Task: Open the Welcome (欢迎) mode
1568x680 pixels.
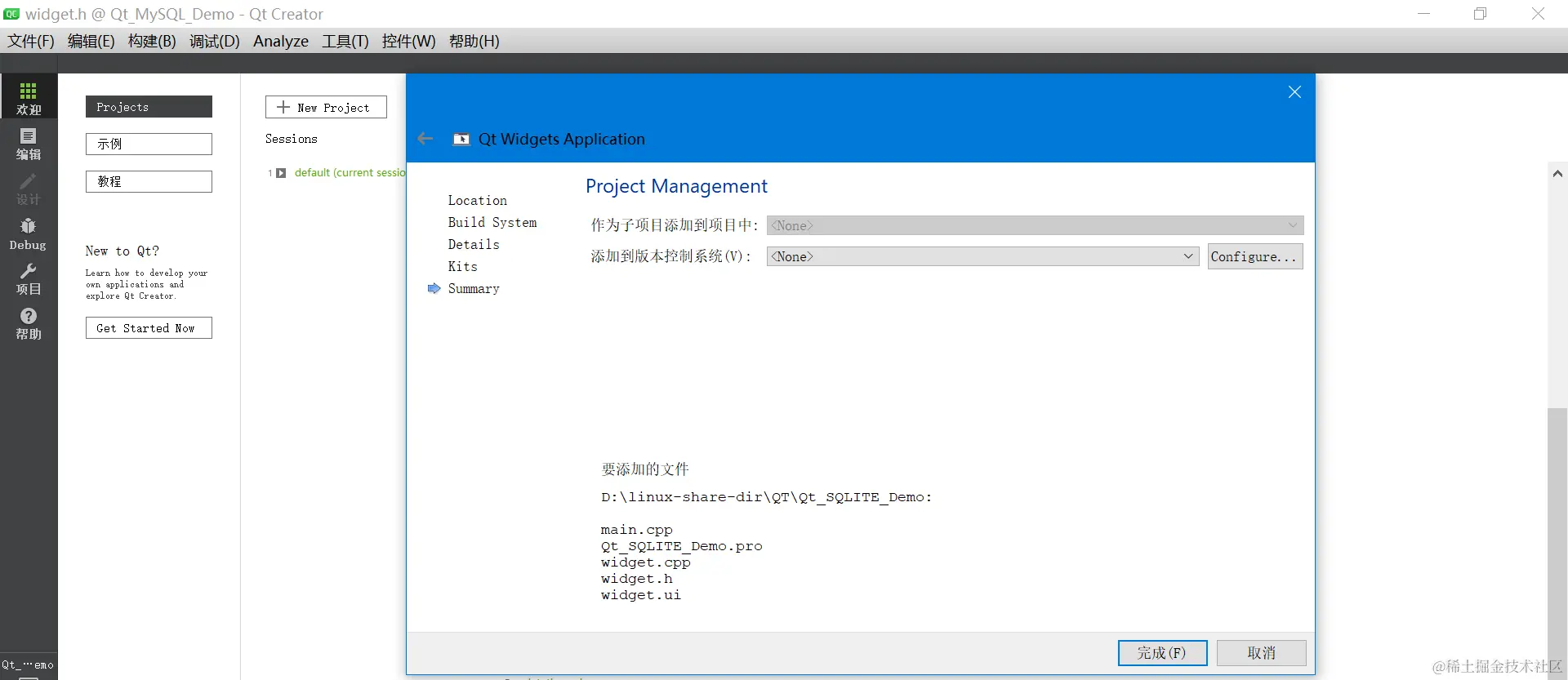Action: coord(29,98)
